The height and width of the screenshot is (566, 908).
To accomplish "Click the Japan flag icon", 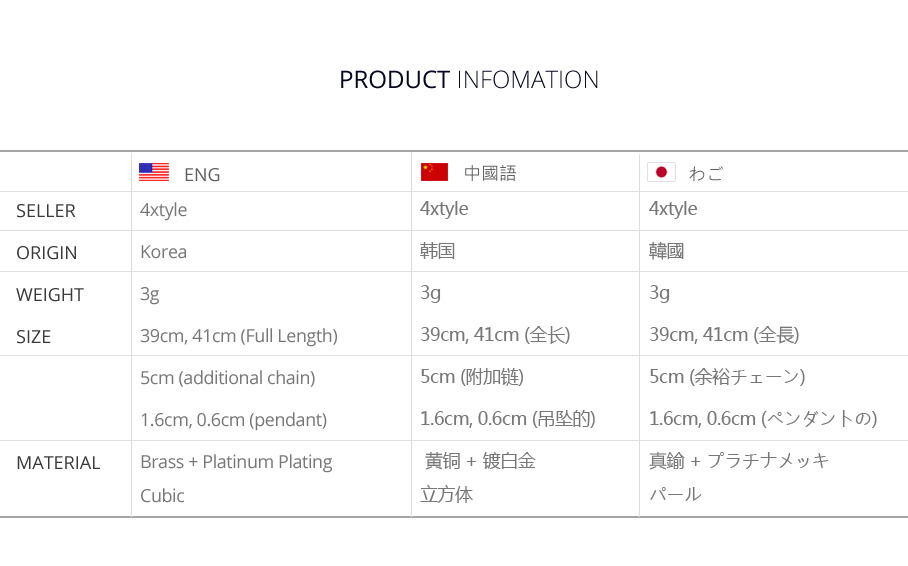I will (x=661, y=172).
